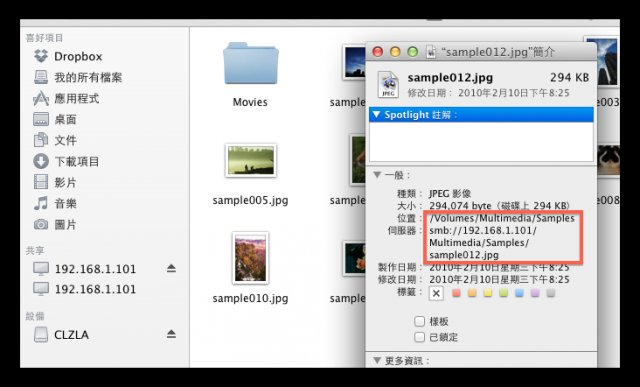Image resolution: width=640 pixels, height=387 pixels.
Task: Clear the label with the X swatch
Action: click(x=436, y=293)
